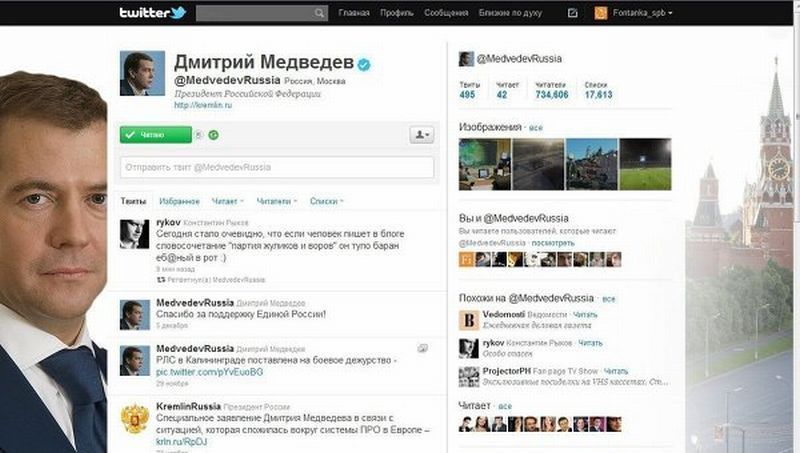The image size is (800, 453).
Task: Click avatar on Спасибо за поддержку tweet
Action: pyautogui.click(x=135, y=315)
